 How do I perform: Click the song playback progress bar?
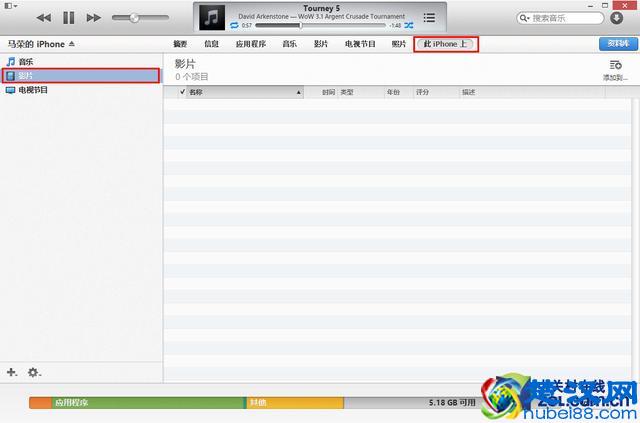(320, 25)
